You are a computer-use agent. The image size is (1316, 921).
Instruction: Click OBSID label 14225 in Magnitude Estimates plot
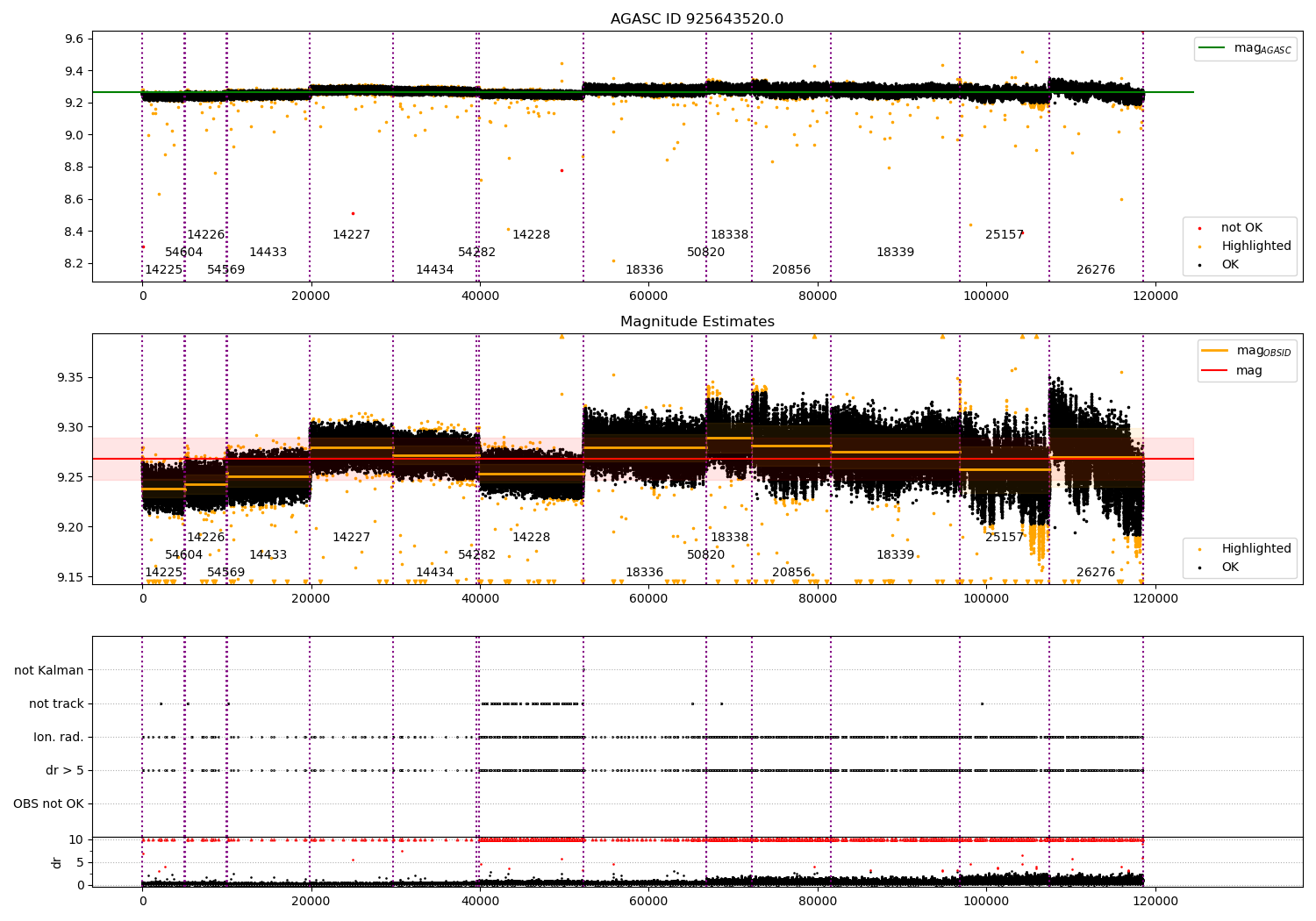164,573
